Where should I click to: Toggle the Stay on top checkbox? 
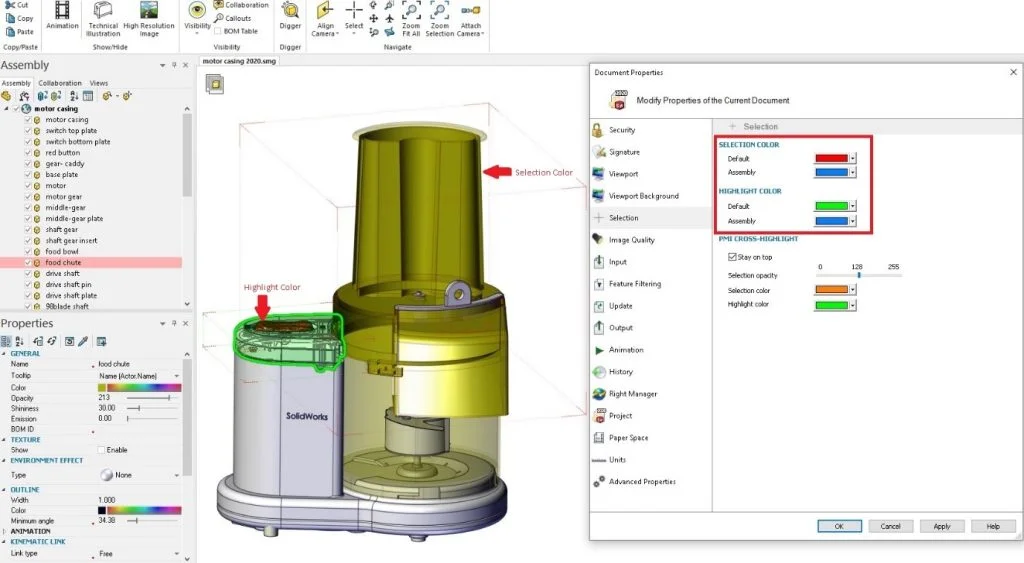click(732, 257)
